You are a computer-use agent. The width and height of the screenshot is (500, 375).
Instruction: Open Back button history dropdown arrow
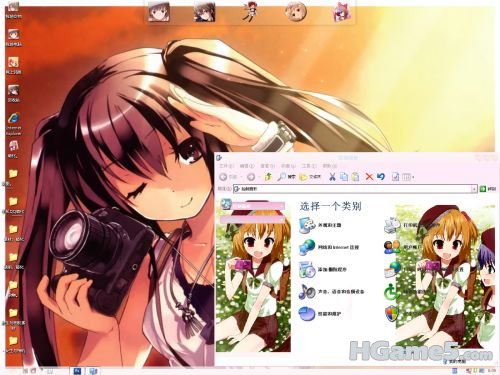[x=242, y=177]
